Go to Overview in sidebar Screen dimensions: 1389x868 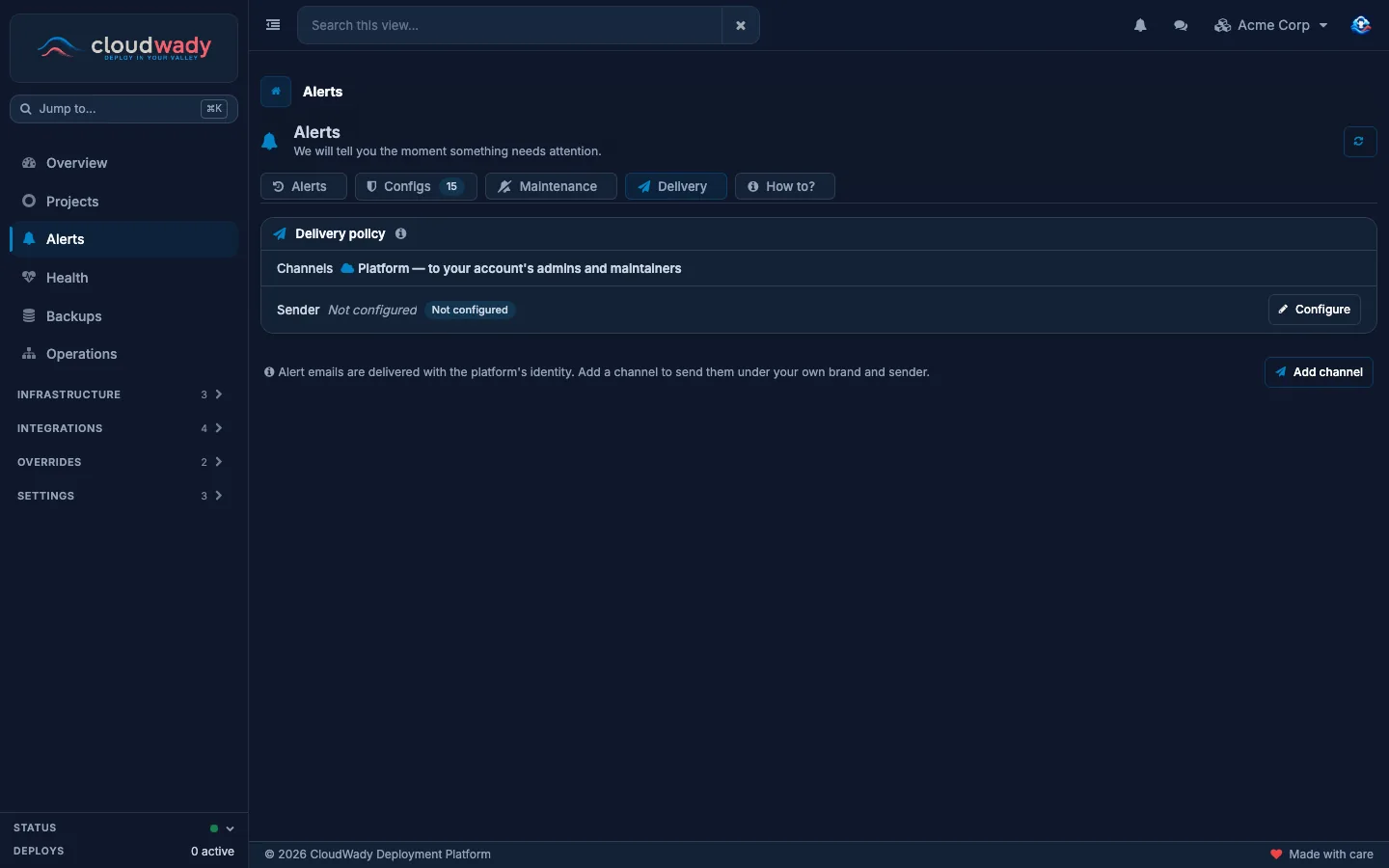pyautogui.click(x=123, y=163)
